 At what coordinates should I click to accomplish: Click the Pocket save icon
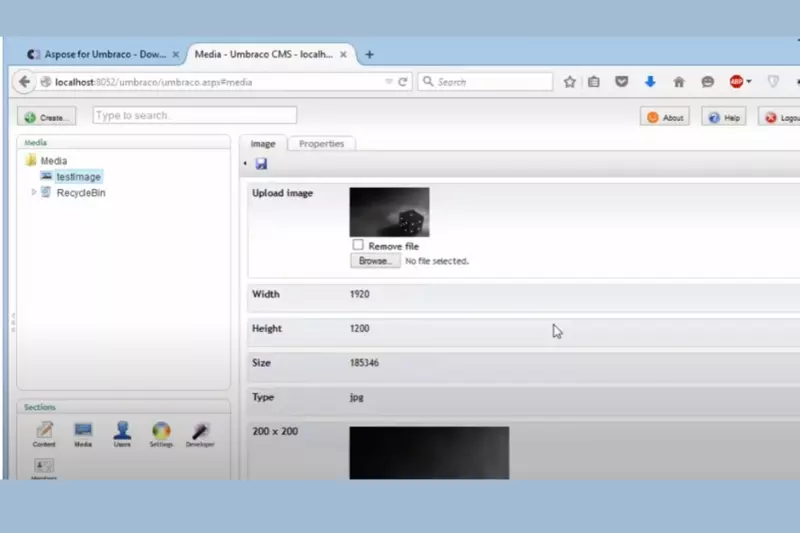tap(621, 82)
